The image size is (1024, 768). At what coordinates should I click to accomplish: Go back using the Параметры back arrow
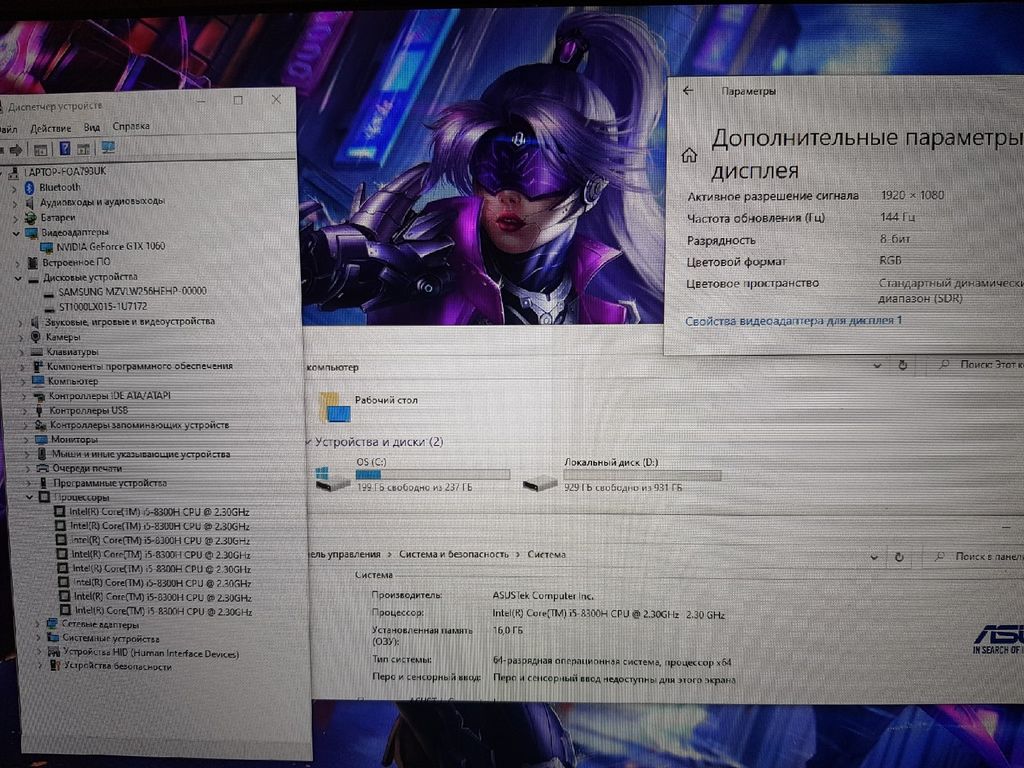pyautogui.click(x=687, y=91)
